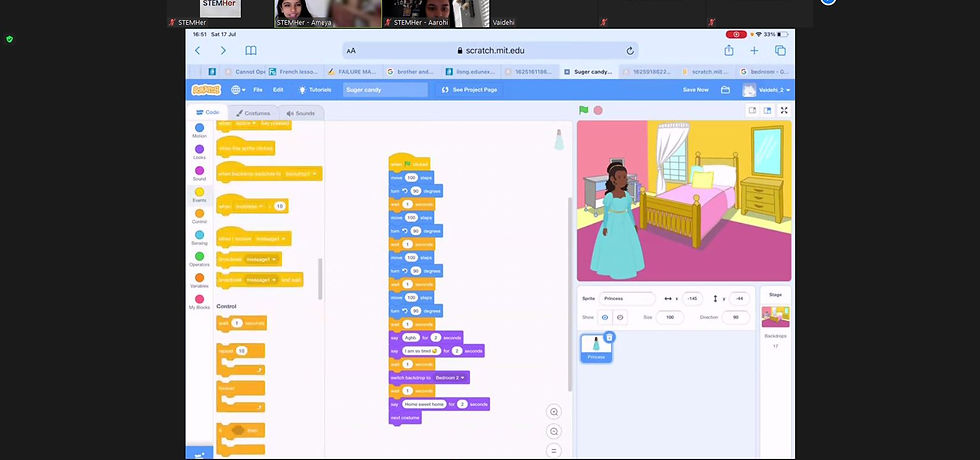Click See Project Page
The width and height of the screenshot is (980, 460).
tap(469, 90)
